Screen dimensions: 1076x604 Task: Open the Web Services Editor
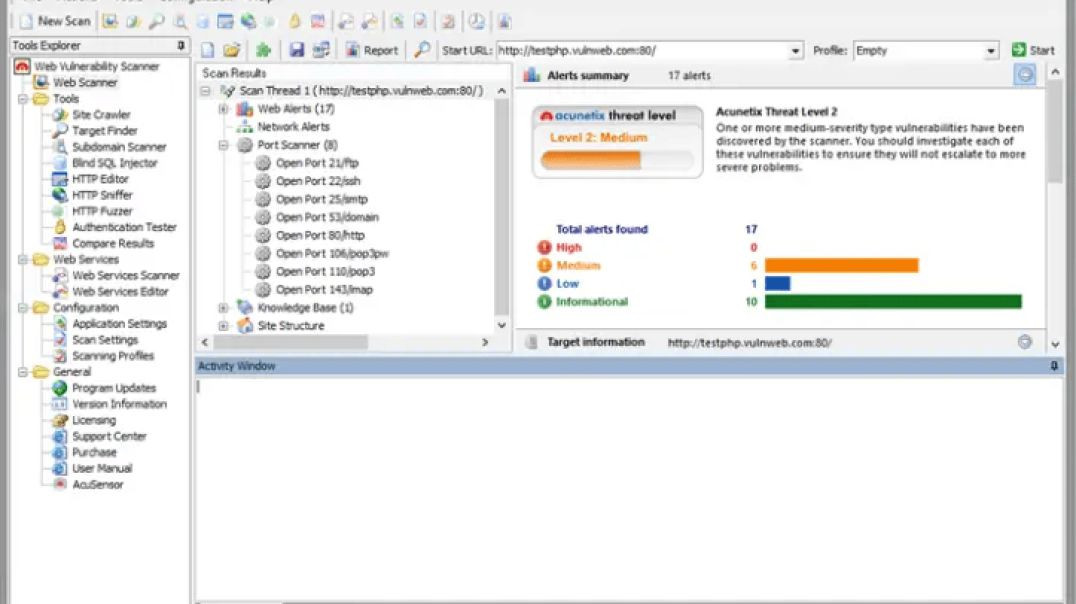point(120,292)
